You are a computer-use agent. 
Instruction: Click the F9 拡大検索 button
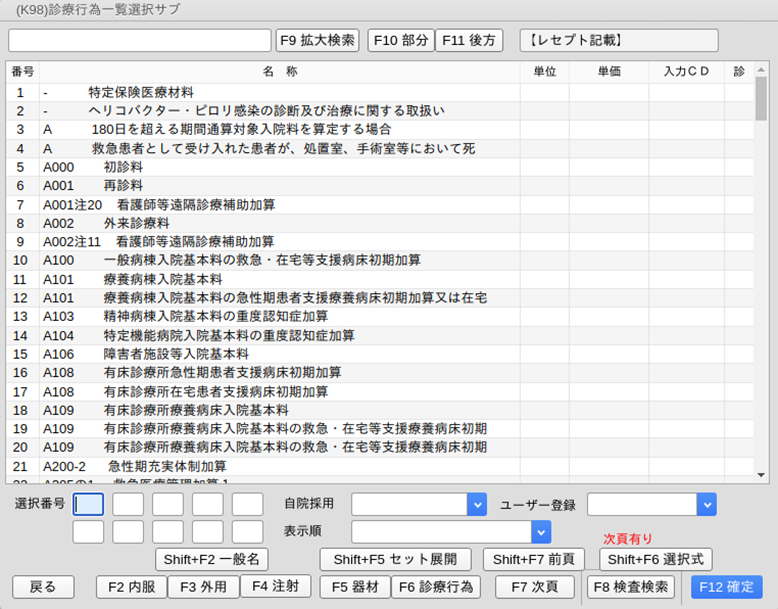[317, 40]
